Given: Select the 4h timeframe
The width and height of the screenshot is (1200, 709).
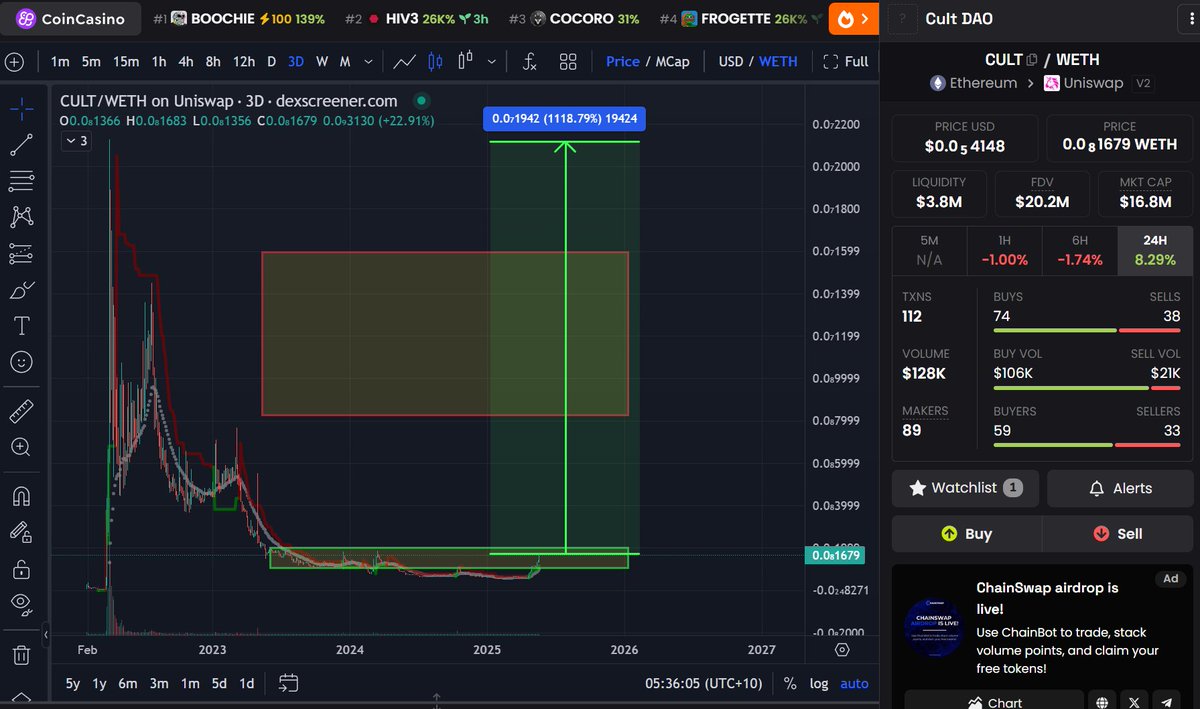Looking at the screenshot, I should [186, 62].
